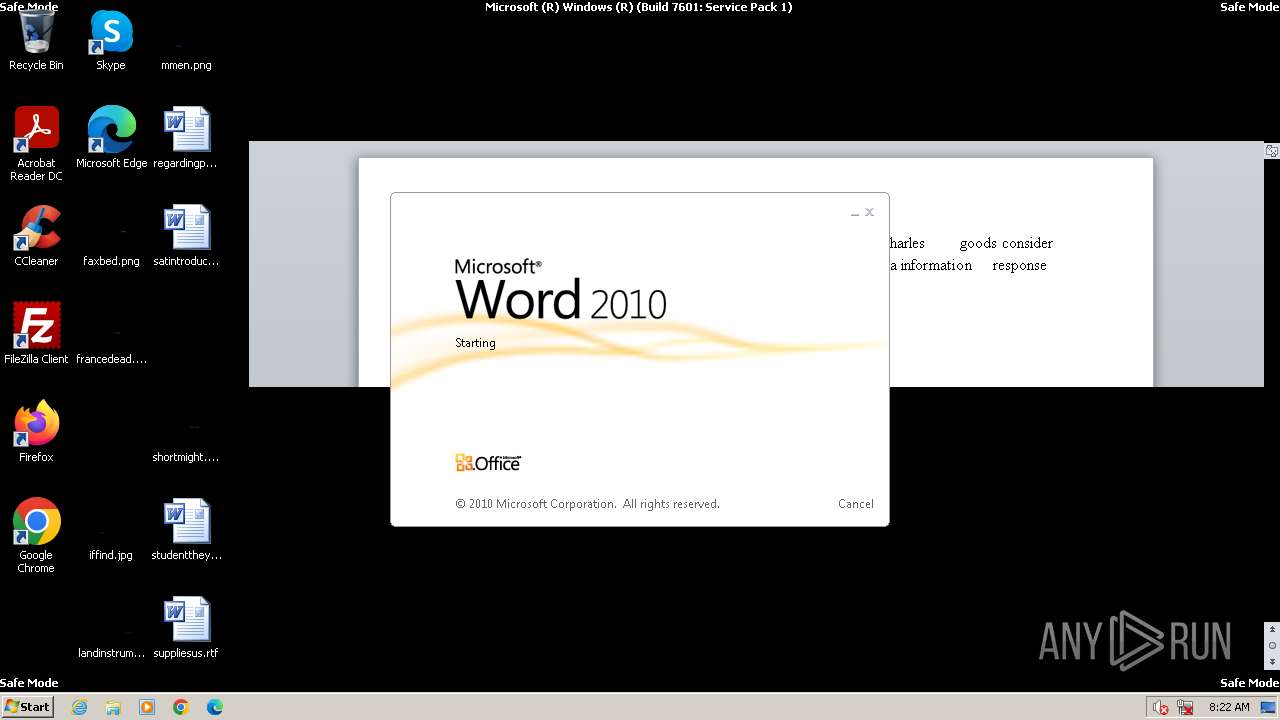1280x720 pixels.
Task: Launch Acrobat Reader DC shortcut
Action: 36,144
